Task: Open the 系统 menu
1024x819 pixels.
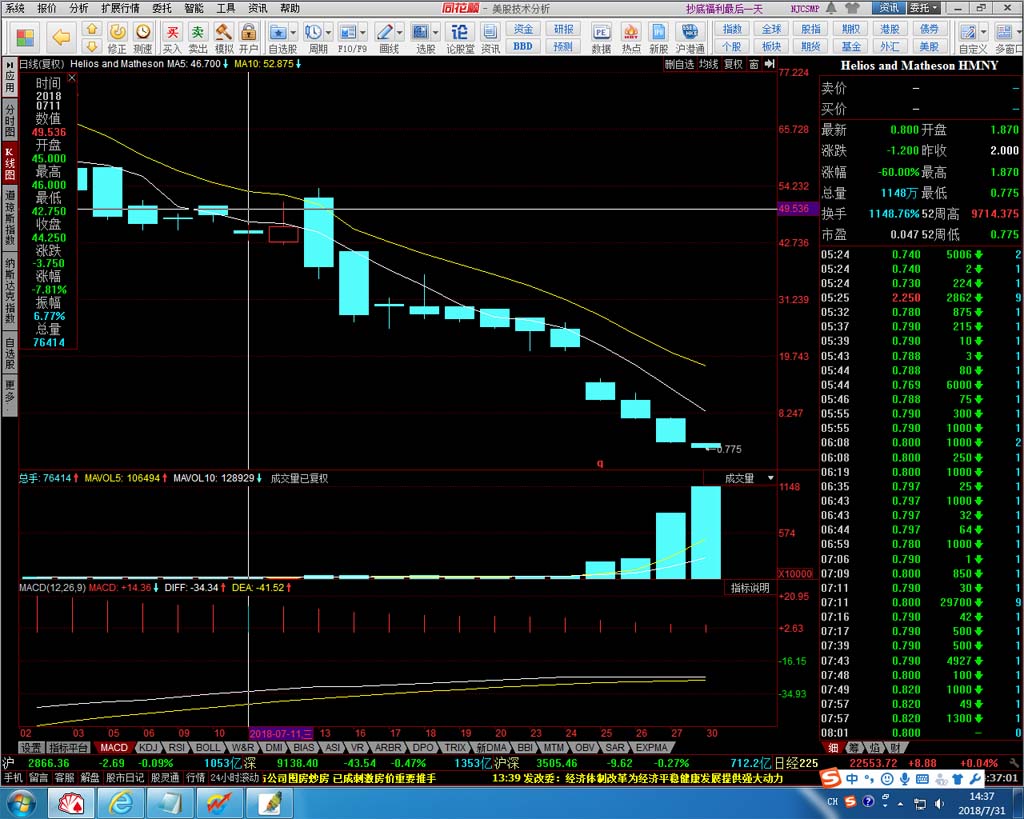Action: (x=14, y=8)
